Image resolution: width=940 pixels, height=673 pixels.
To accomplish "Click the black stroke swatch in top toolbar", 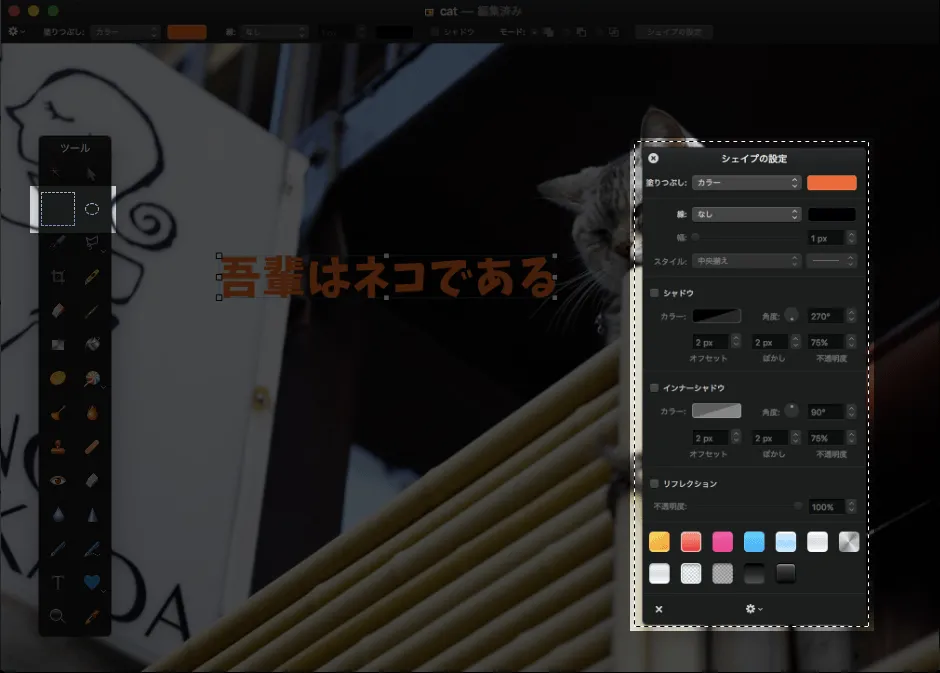I will [394, 32].
